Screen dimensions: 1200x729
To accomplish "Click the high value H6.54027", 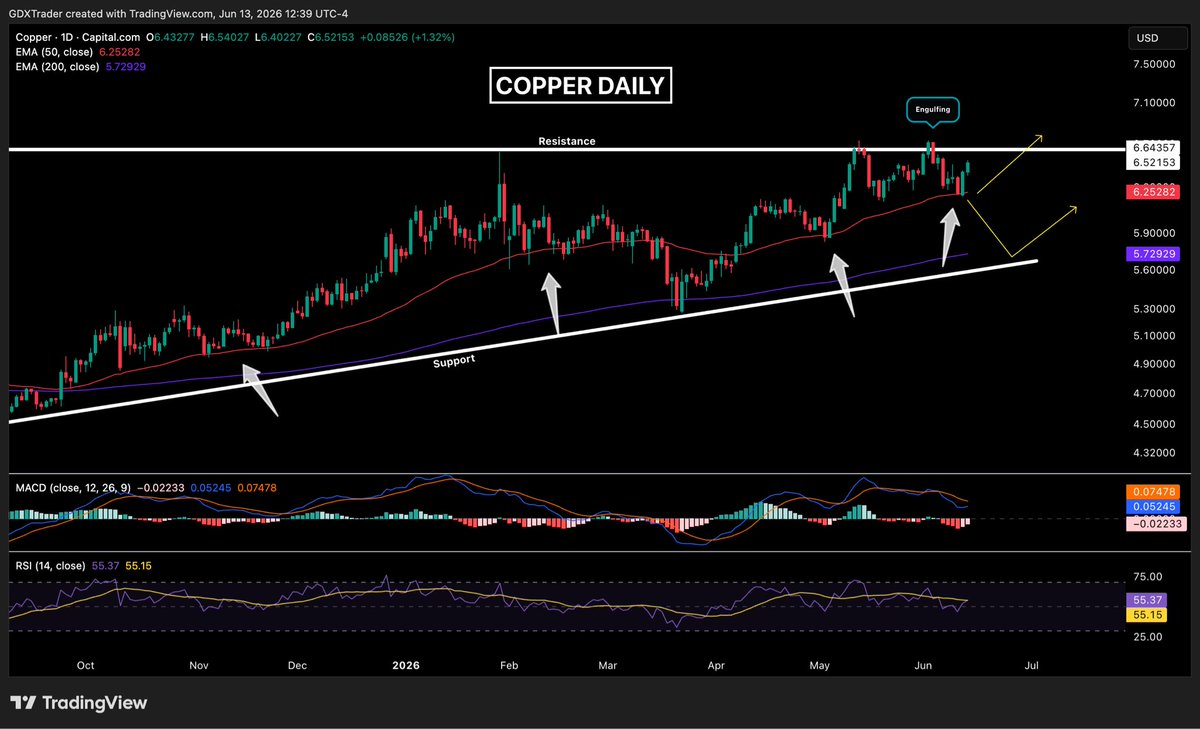I will [x=222, y=37].
